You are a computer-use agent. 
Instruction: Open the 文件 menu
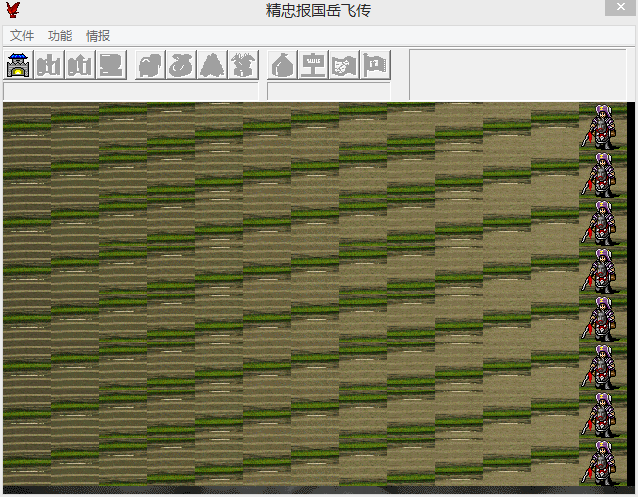pyautogui.click(x=22, y=36)
